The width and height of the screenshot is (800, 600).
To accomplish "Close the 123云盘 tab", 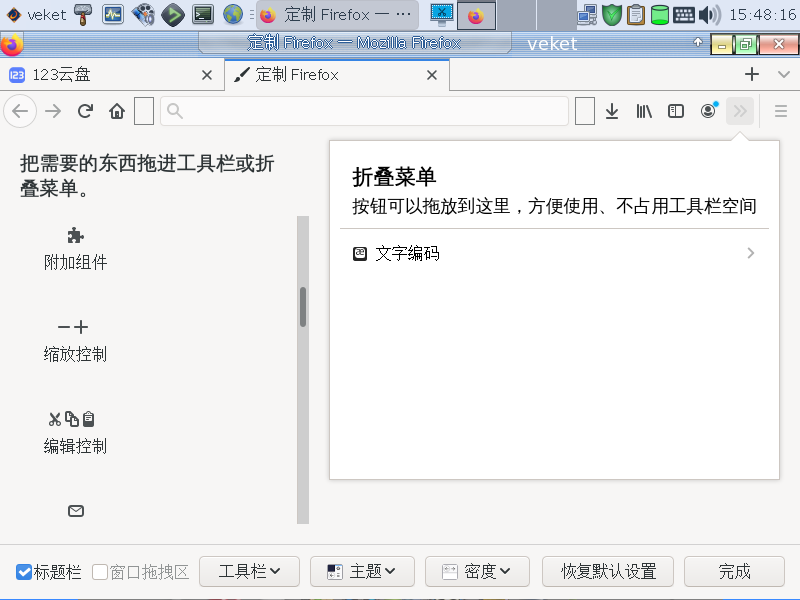I will point(207,75).
